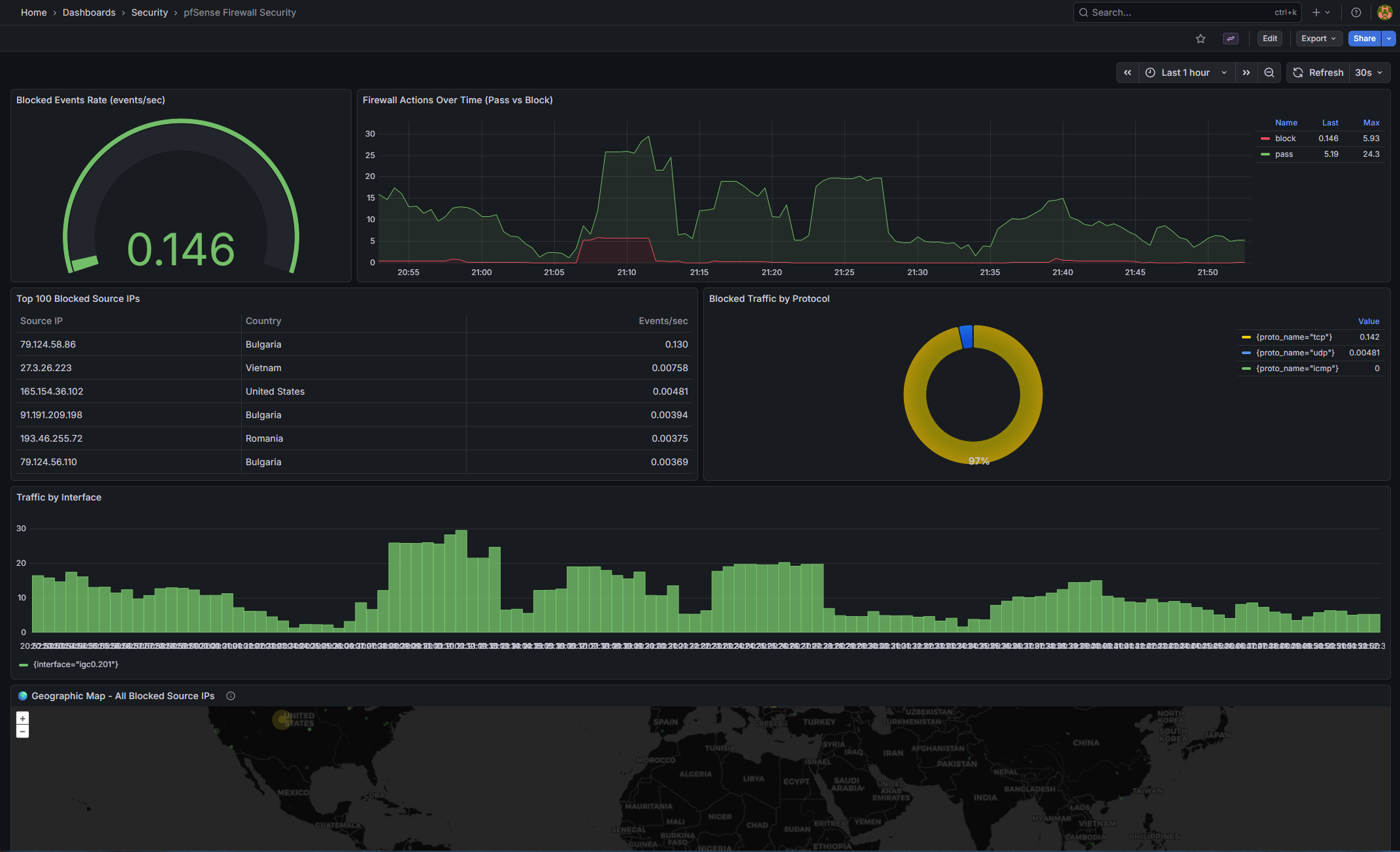Click the help question mark icon
Image resolution: width=1400 pixels, height=852 pixels.
coord(1356,12)
